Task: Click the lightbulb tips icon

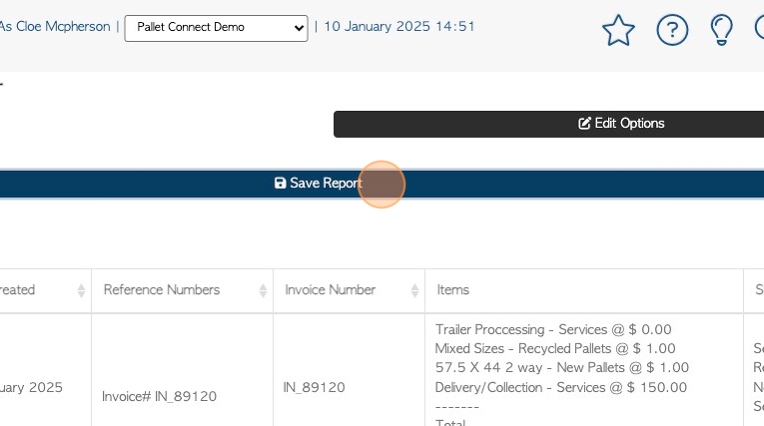Action: (x=721, y=30)
